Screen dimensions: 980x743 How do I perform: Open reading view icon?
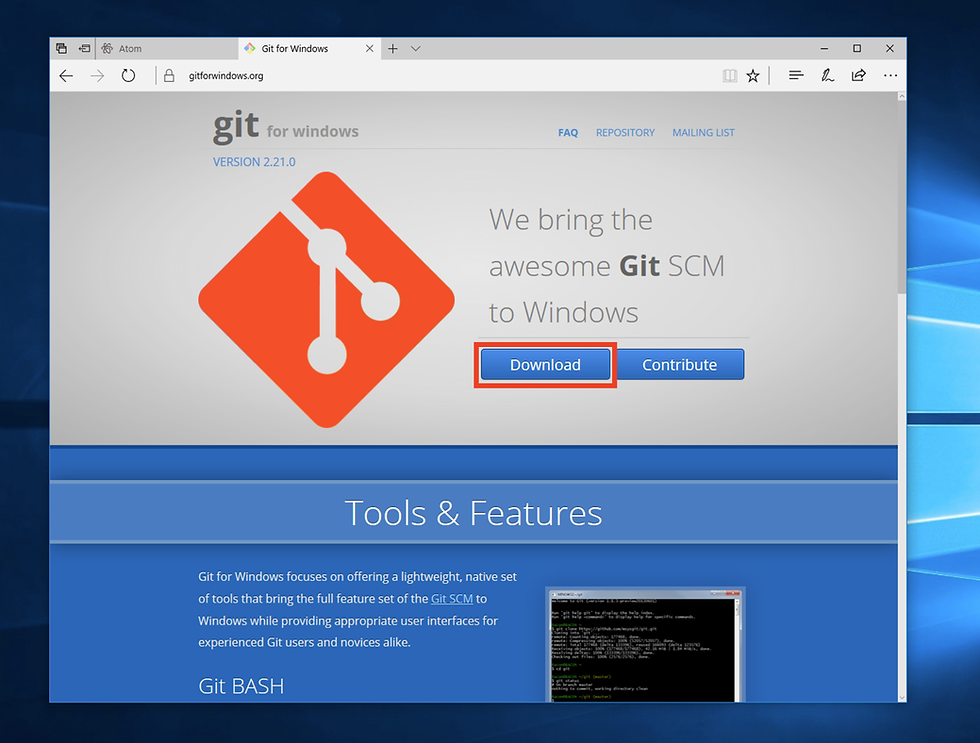729,76
